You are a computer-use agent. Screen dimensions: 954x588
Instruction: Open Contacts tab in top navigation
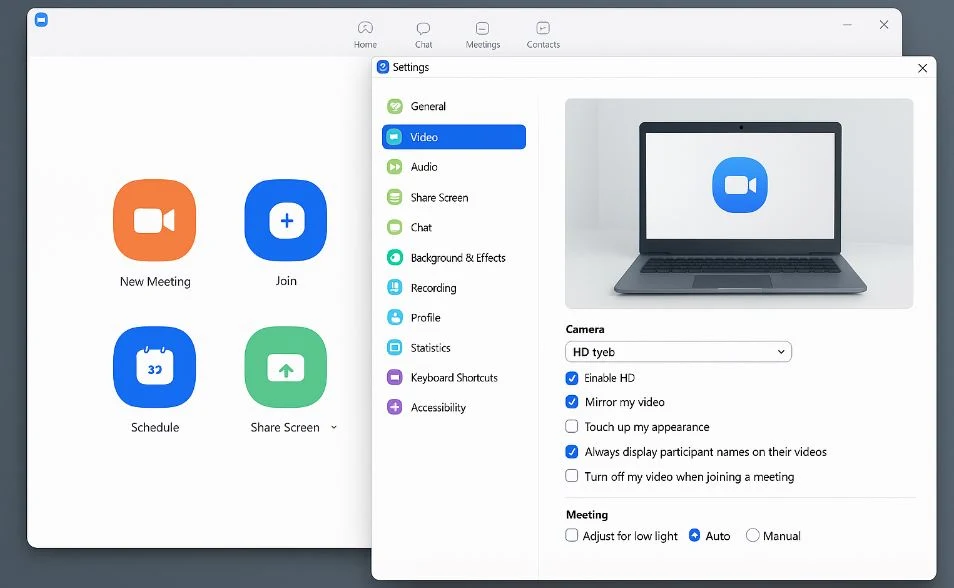pyautogui.click(x=543, y=35)
